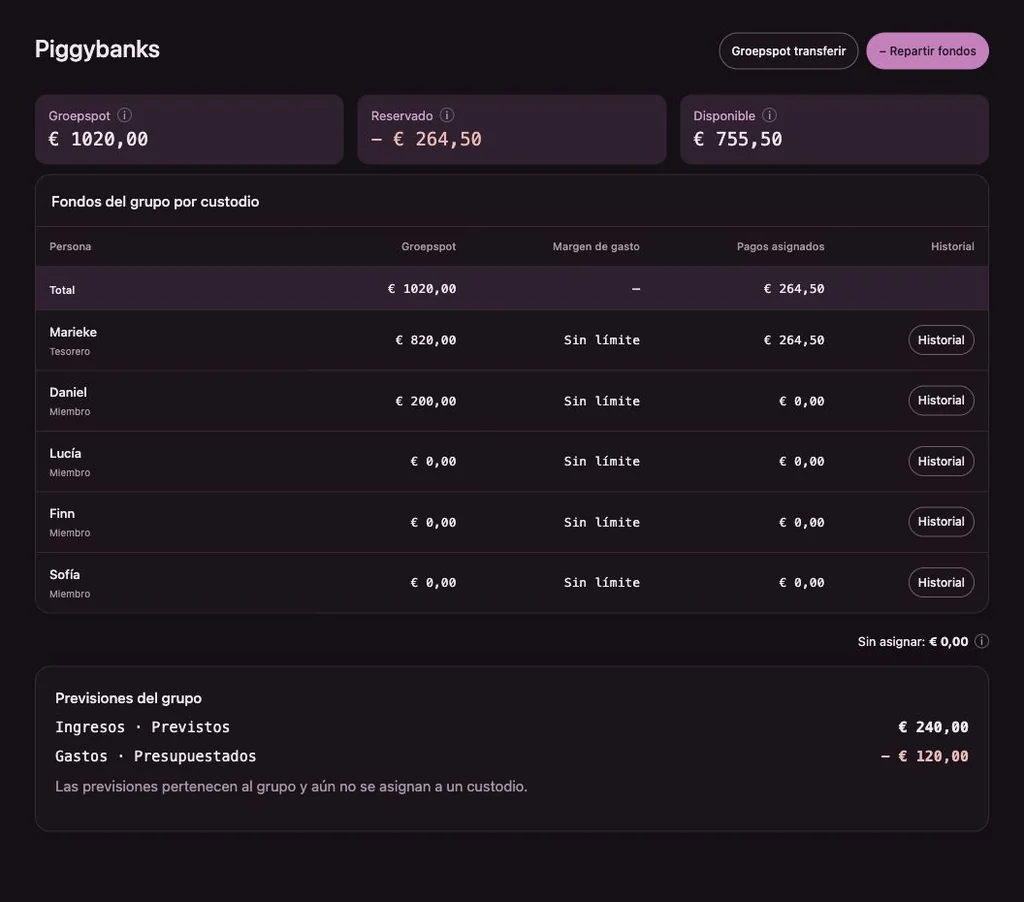
Task: Click the Fondos del grupo por custodio heading
Action: tap(155, 201)
